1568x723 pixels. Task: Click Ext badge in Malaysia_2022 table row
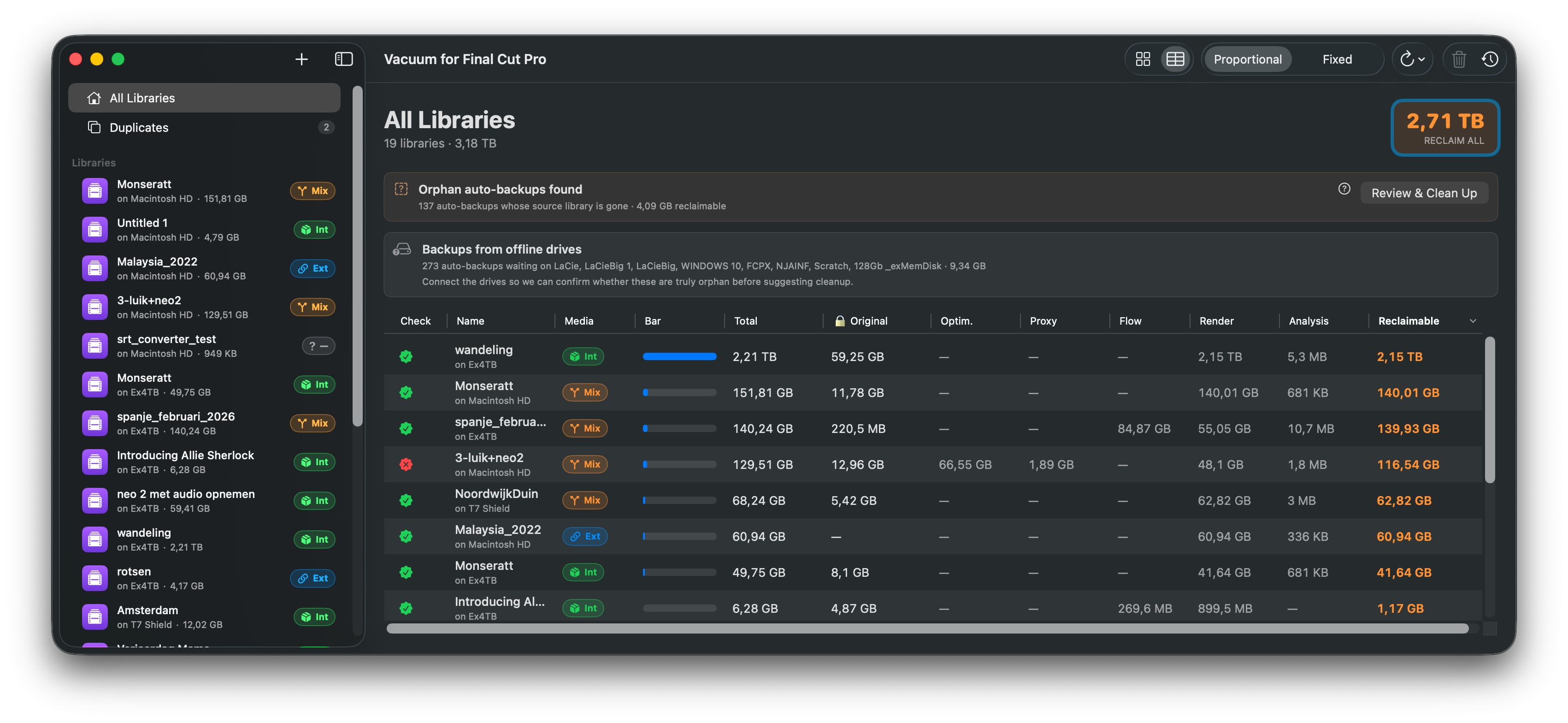[584, 537]
